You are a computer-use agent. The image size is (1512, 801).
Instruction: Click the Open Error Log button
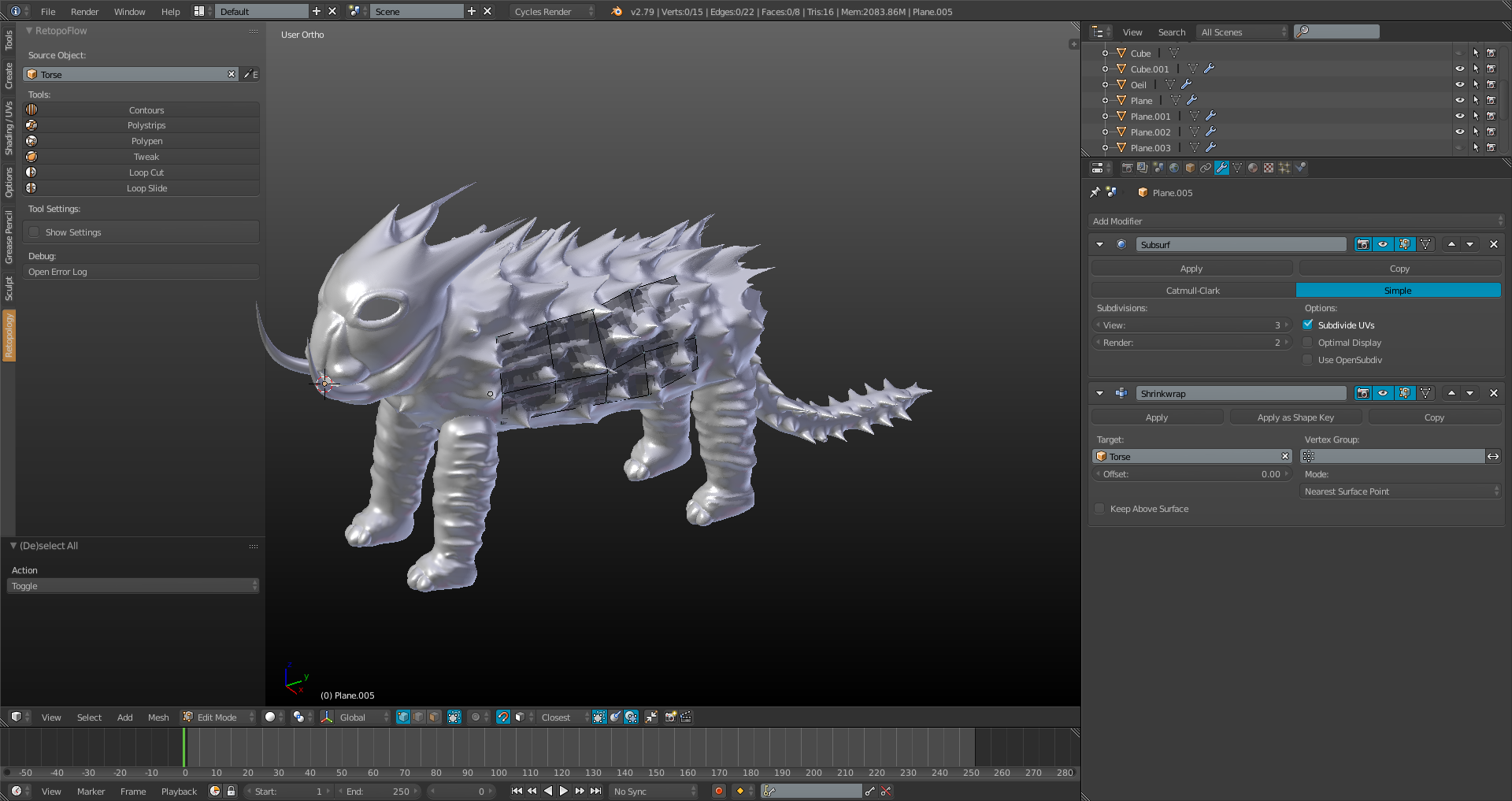[x=140, y=272]
